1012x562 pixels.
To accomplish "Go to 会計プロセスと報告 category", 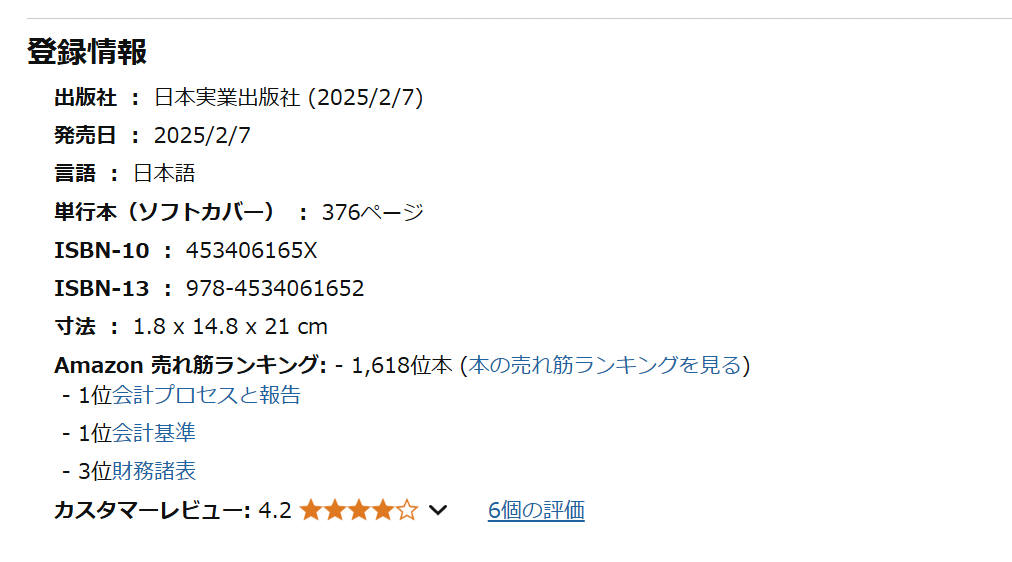I will point(206,395).
